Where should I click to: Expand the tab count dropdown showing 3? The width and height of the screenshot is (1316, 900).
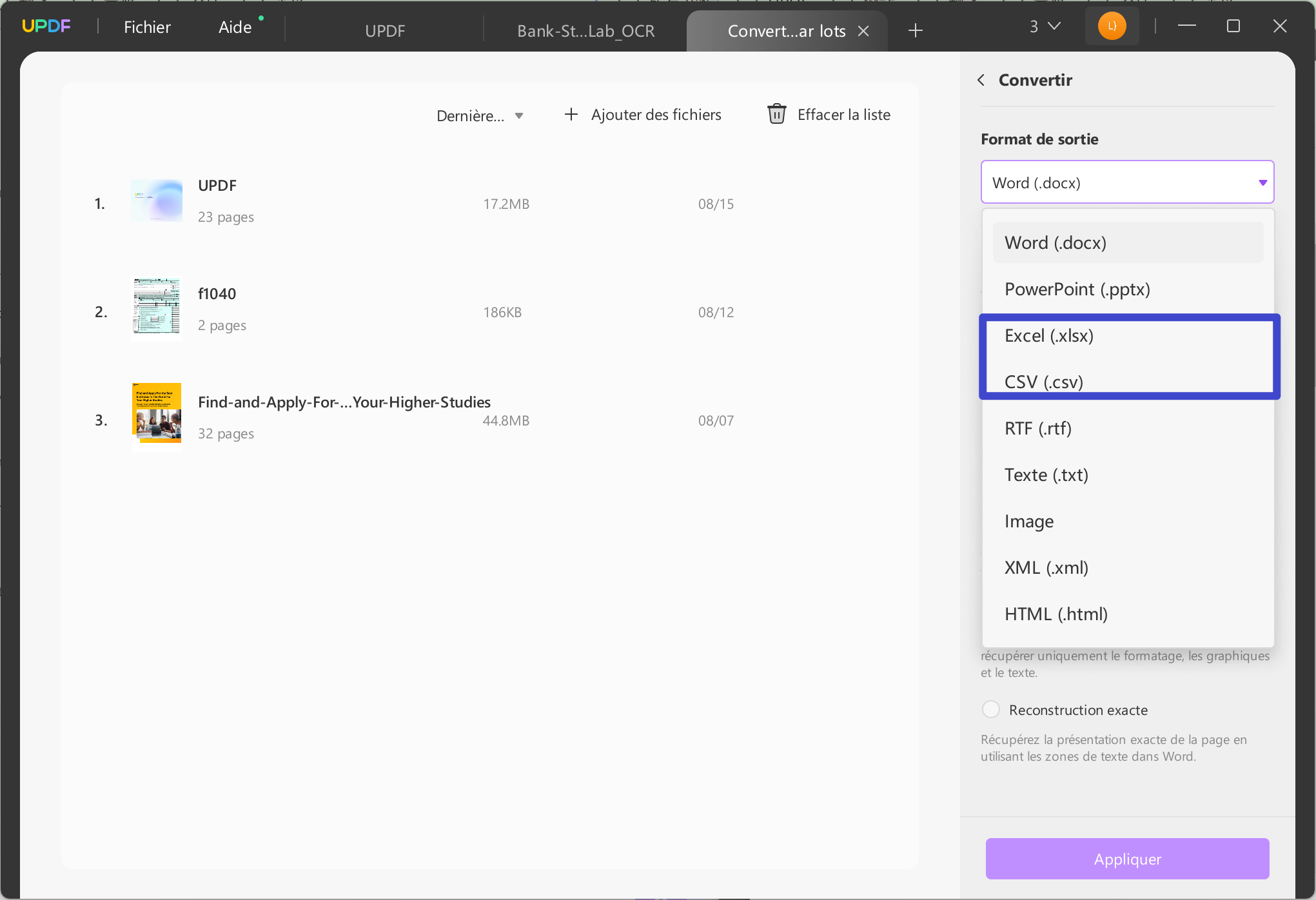(x=1045, y=26)
